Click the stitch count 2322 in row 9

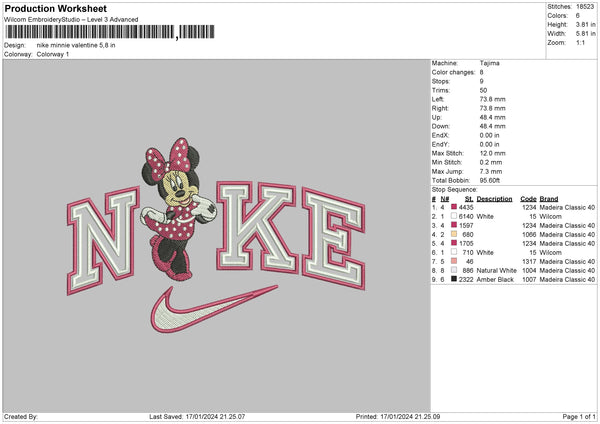tap(466, 279)
